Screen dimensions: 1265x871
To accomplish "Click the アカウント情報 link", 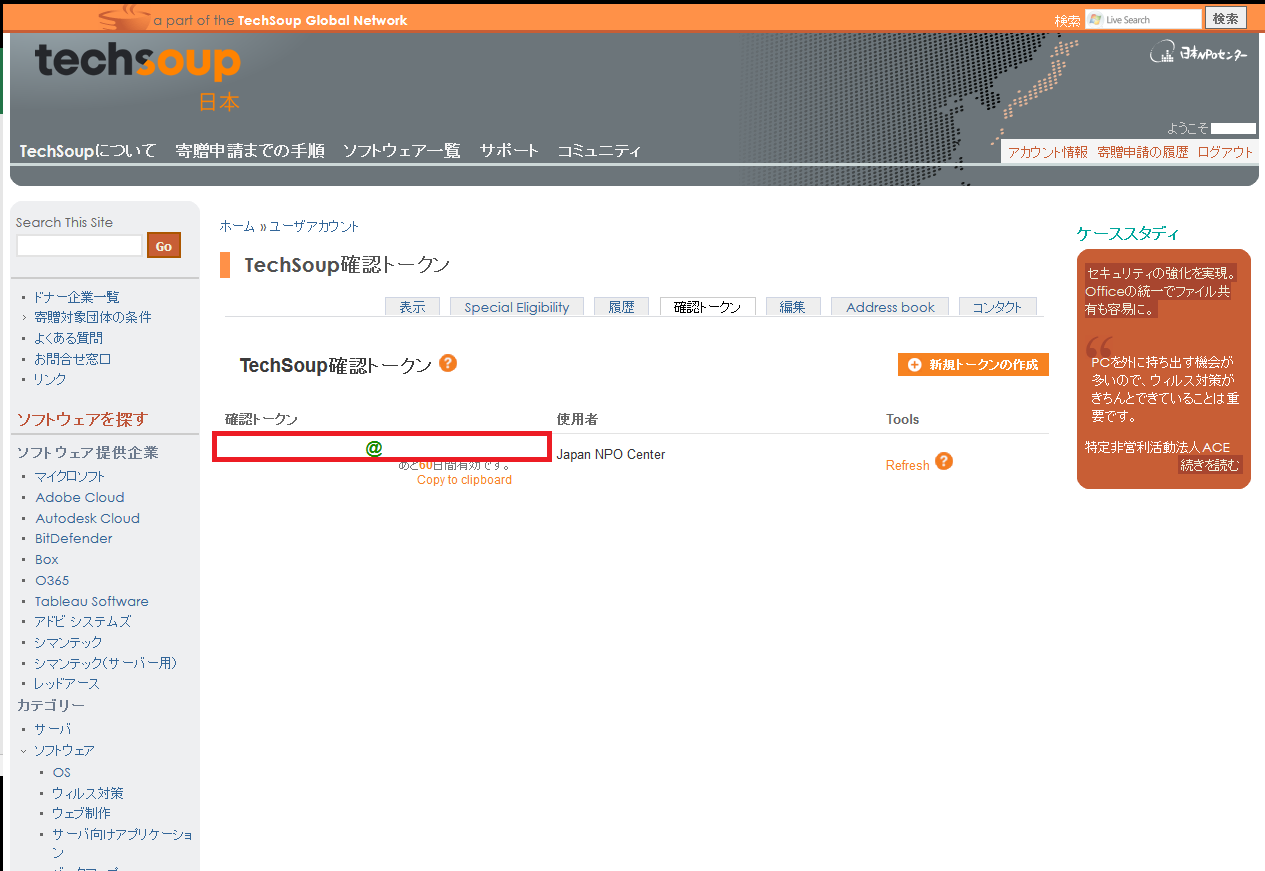I will [1047, 152].
